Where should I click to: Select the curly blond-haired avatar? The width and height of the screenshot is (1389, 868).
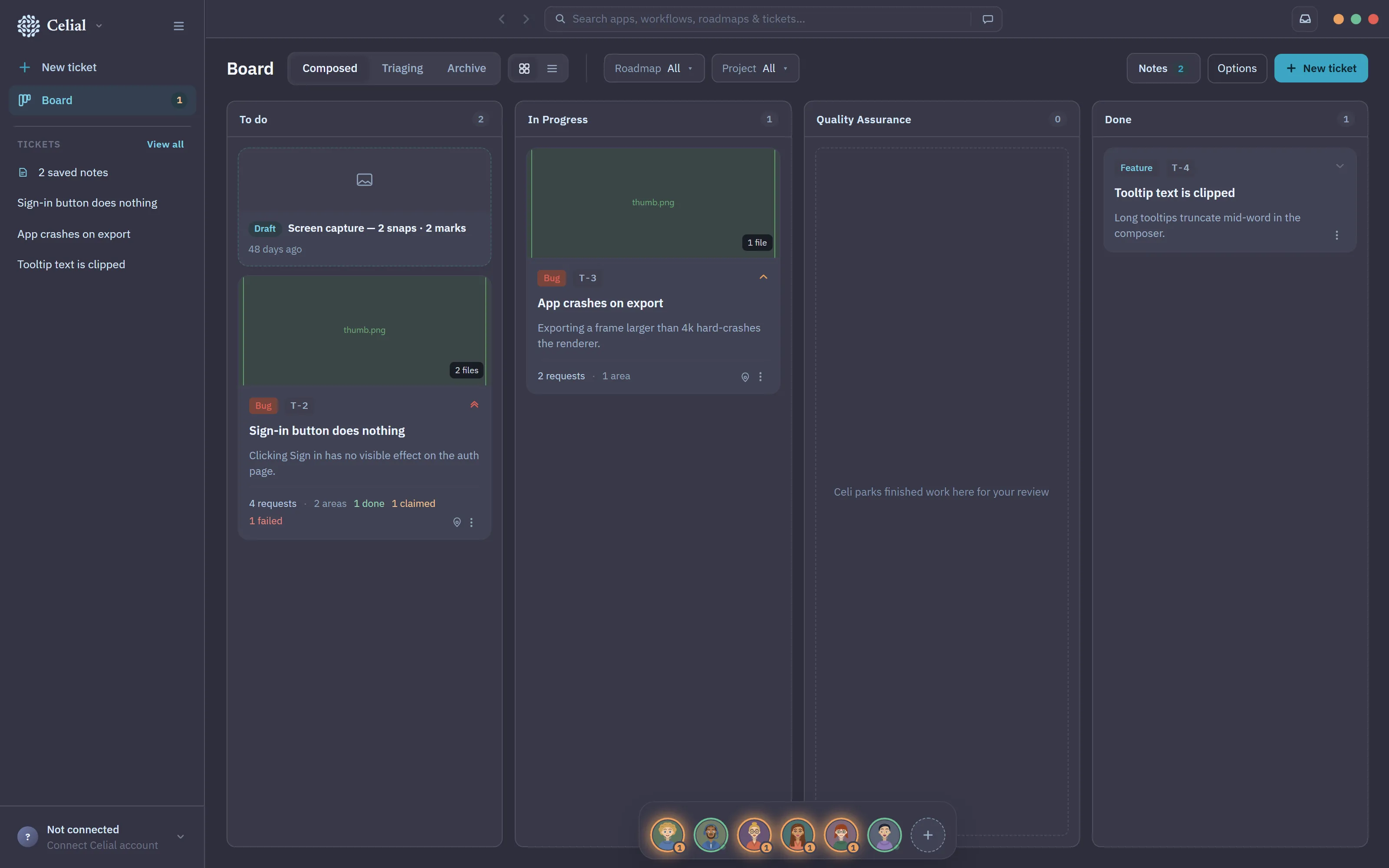click(668, 835)
